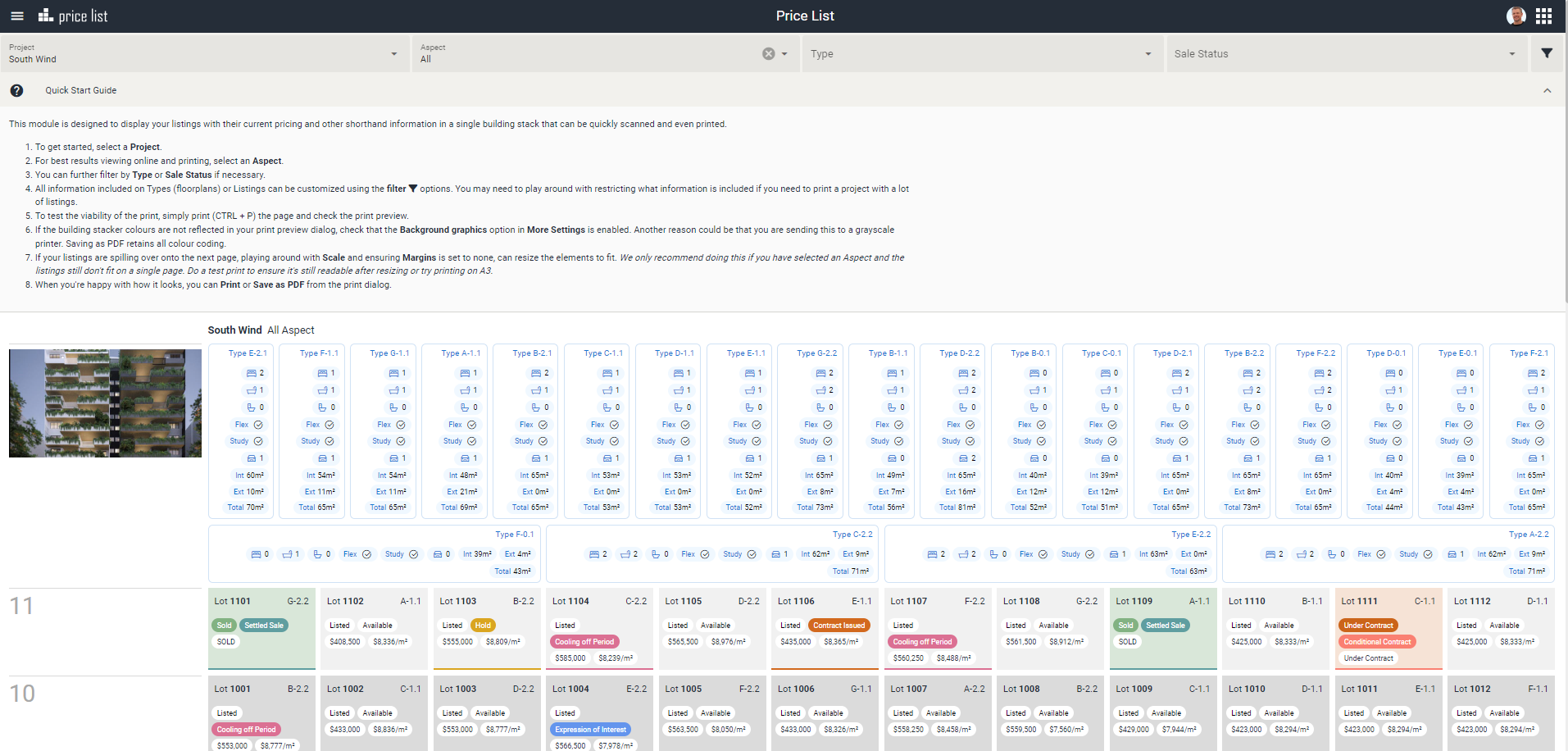Collapse the Quick Start Guide panel

click(1548, 90)
